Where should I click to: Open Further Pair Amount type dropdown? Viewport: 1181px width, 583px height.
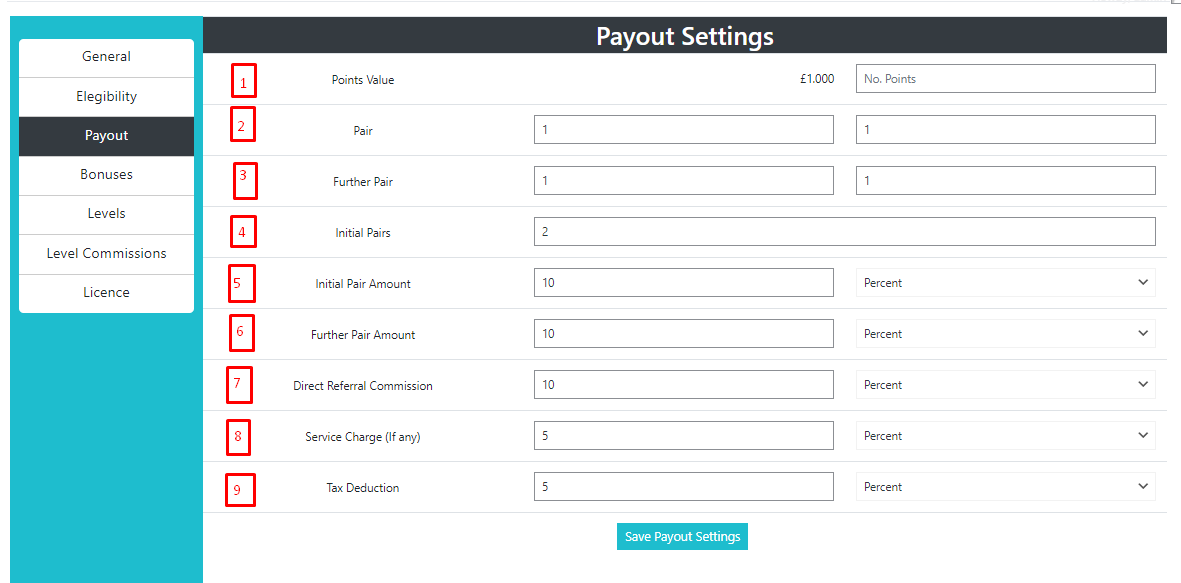pyautogui.click(x=1005, y=334)
